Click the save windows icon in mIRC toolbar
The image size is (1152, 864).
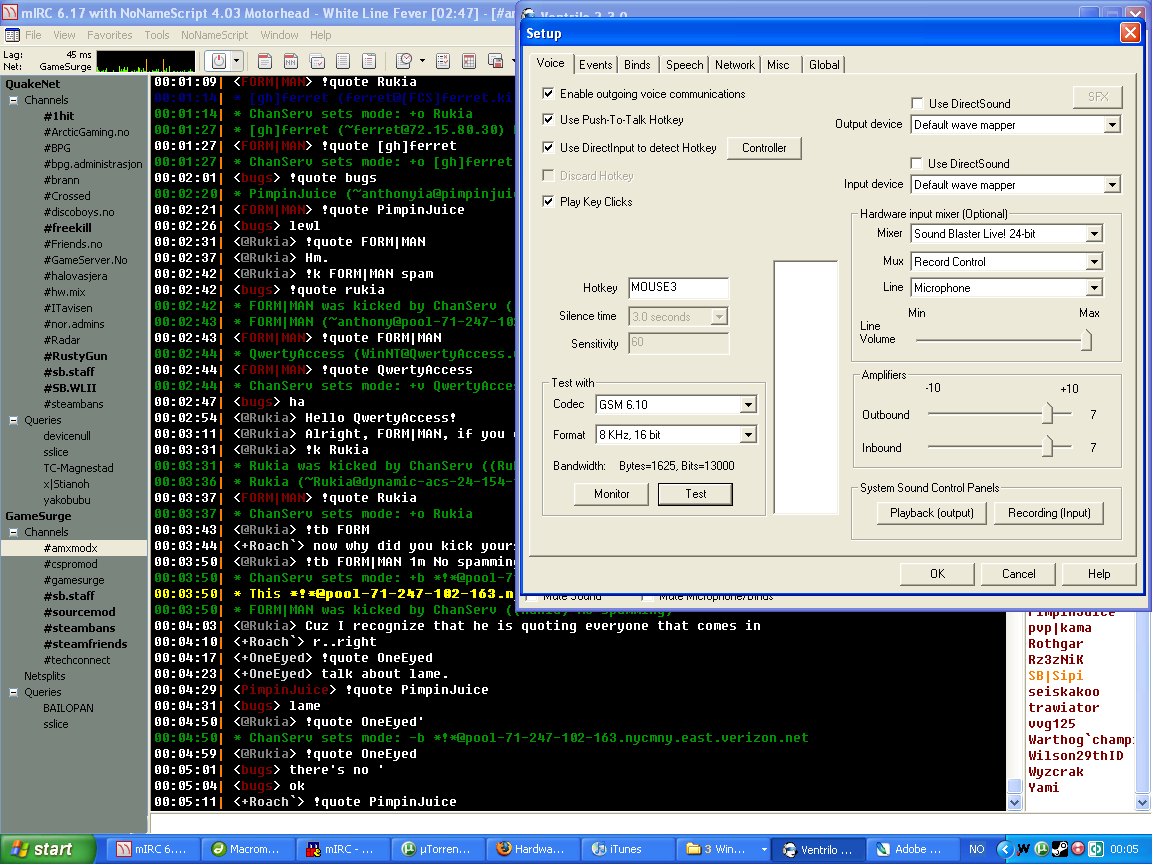tap(496, 61)
